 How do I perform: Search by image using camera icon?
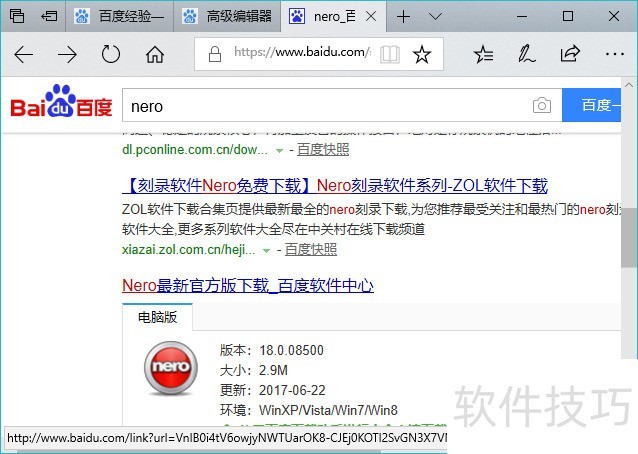coord(542,106)
